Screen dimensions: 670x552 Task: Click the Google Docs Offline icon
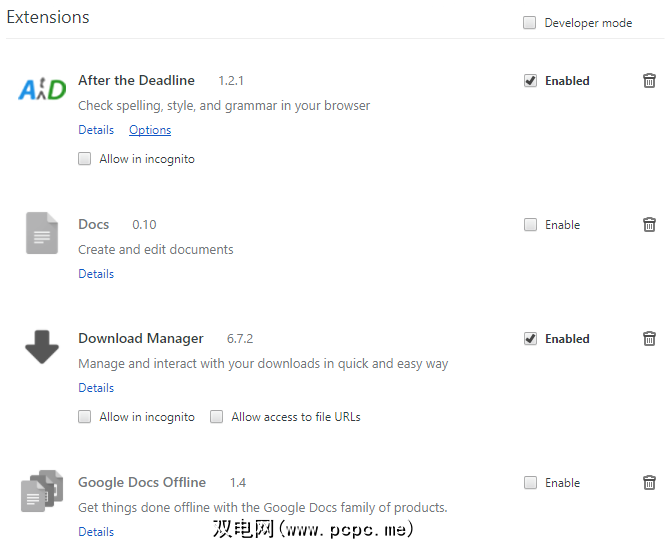pos(42,490)
